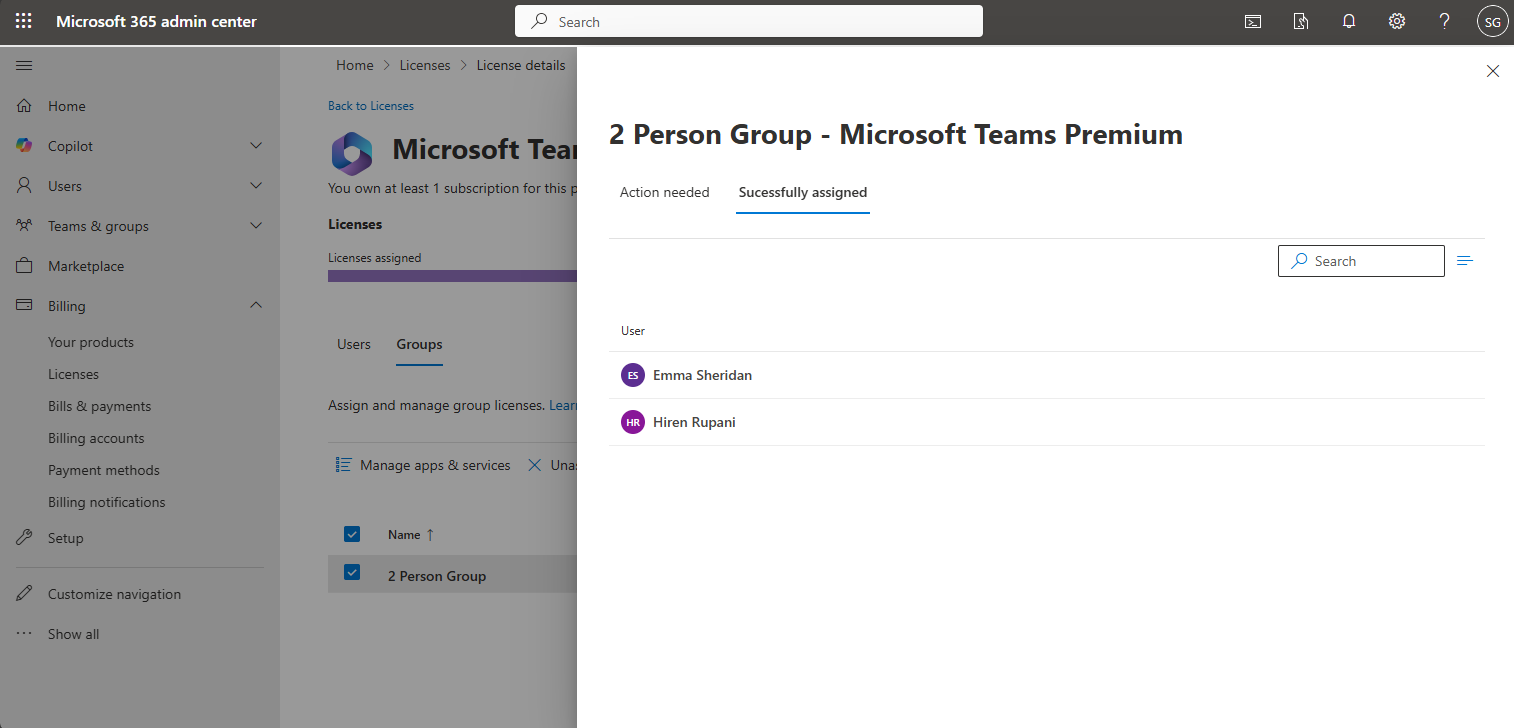Click the Manage apps & services list icon

point(343,465)
